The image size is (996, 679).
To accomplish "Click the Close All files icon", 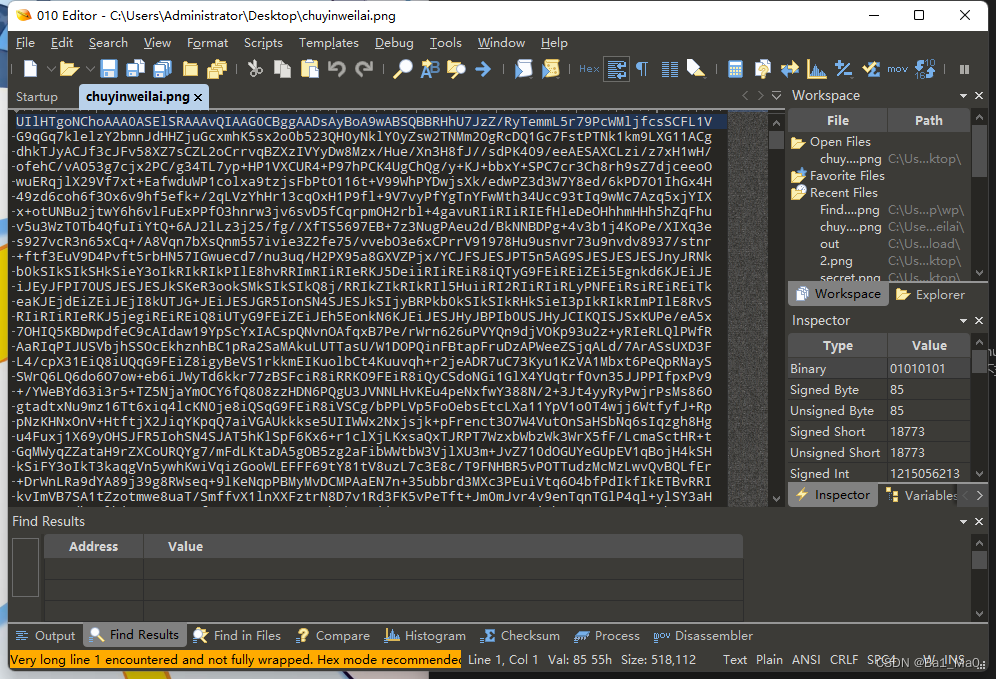I will click(217, 69).
